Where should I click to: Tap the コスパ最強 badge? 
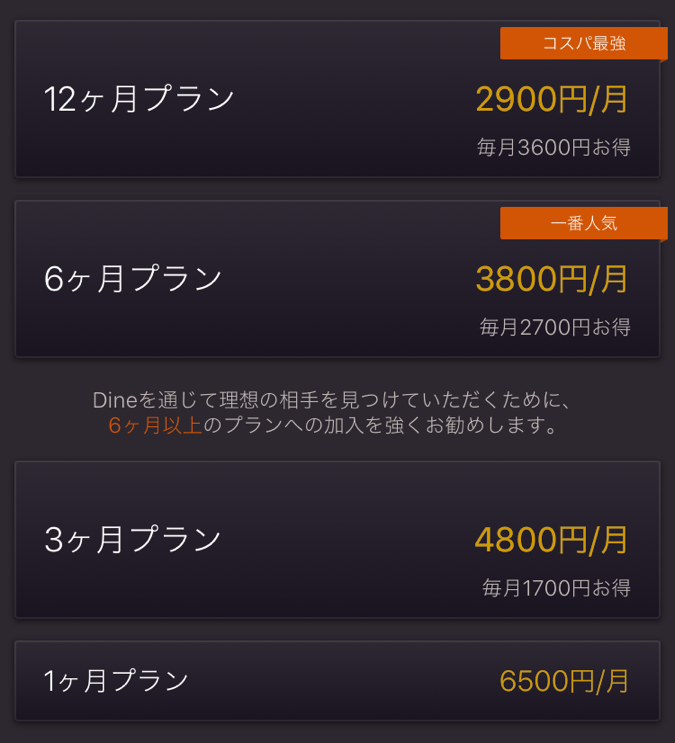tap(583, 43)
